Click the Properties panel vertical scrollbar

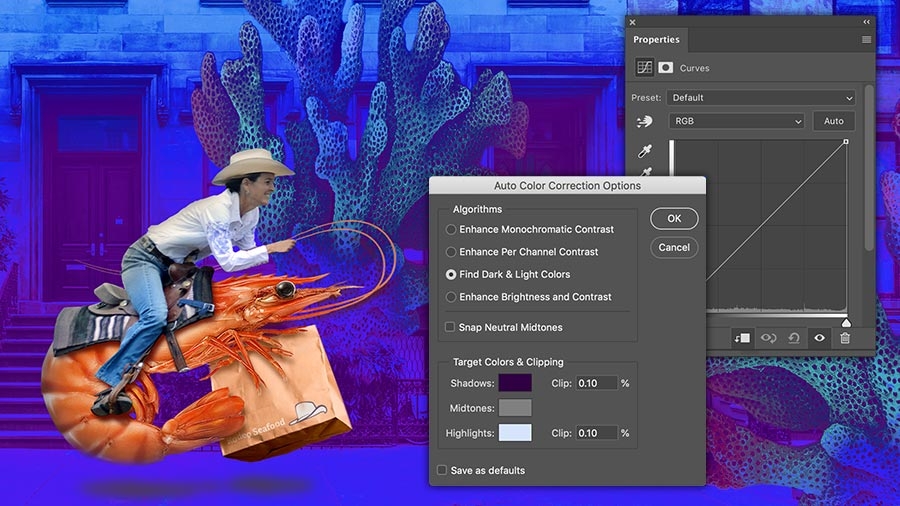pyautogui.click(x=869, y=167)
